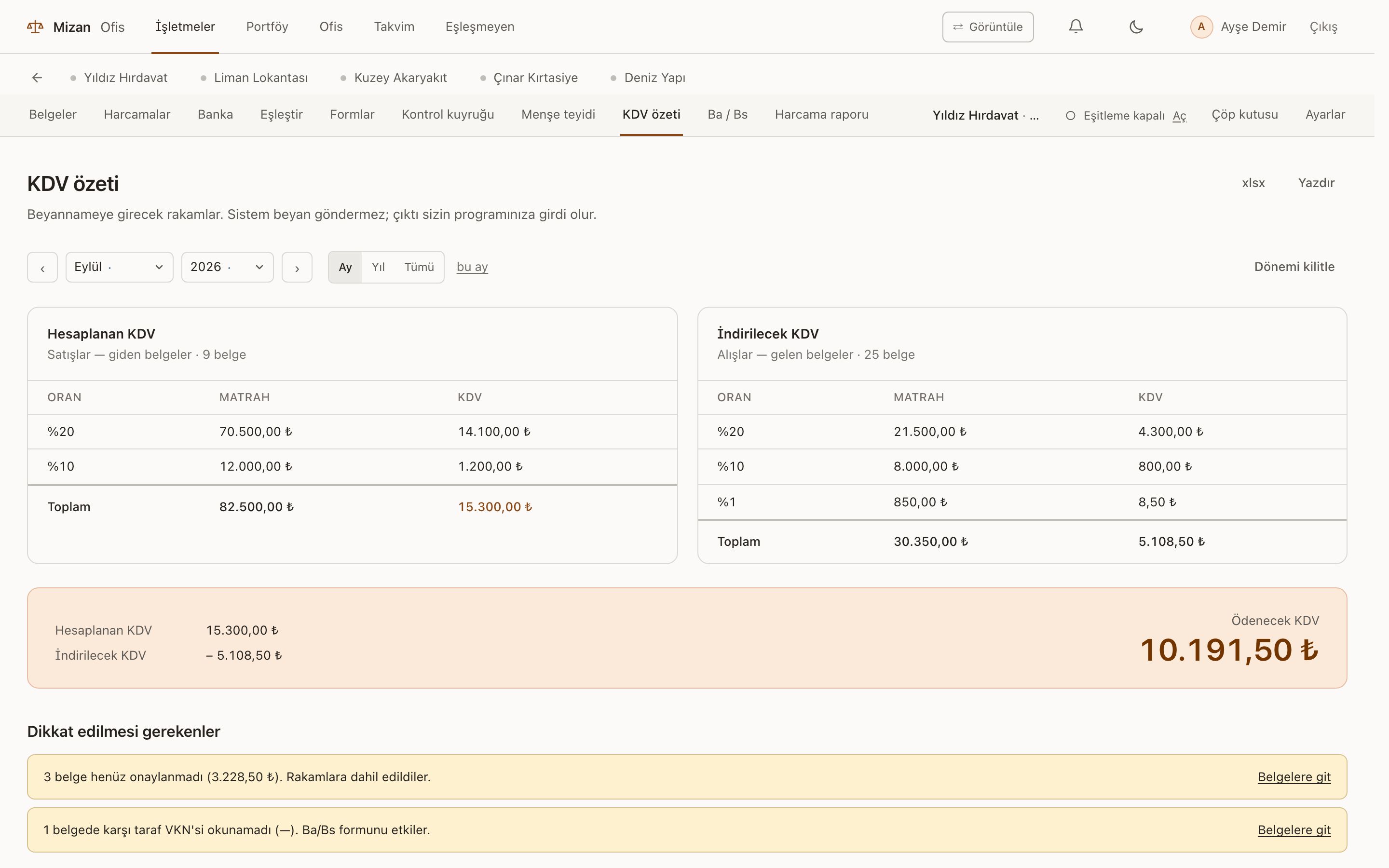Switch to the Banka tab
The image size is (1389, 868).
point(215,115)
